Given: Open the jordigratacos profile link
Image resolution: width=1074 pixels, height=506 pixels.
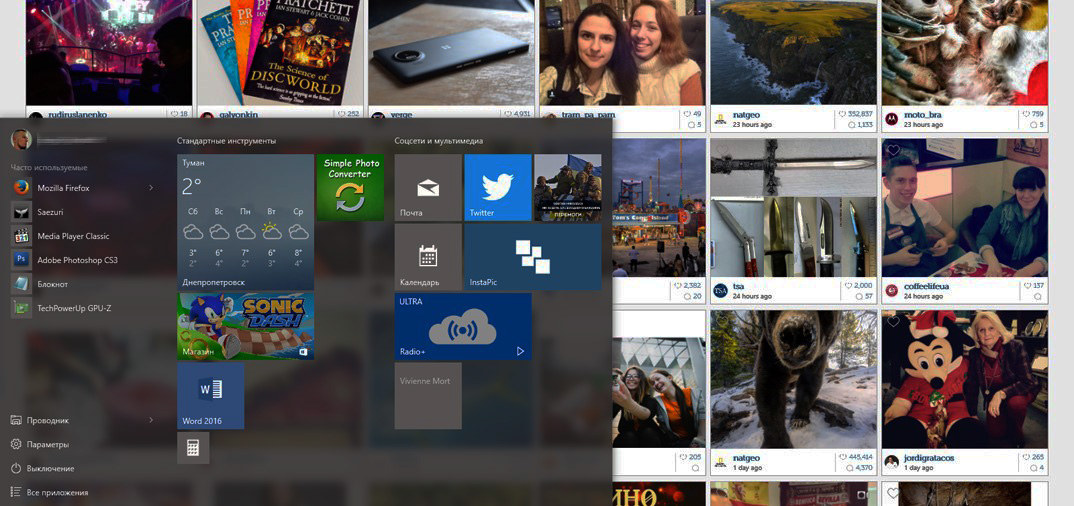Looking at the screenshot, I should [x=930, y=458].
